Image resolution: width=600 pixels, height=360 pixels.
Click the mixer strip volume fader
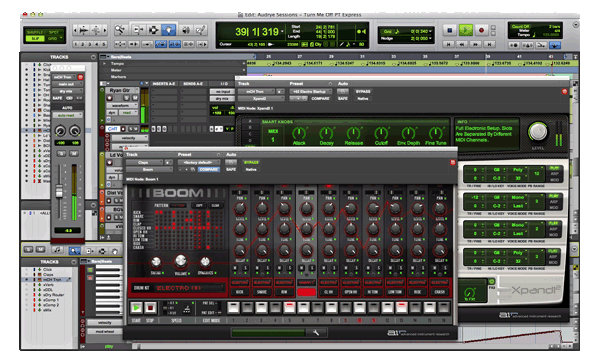click(x=59, y=191)
